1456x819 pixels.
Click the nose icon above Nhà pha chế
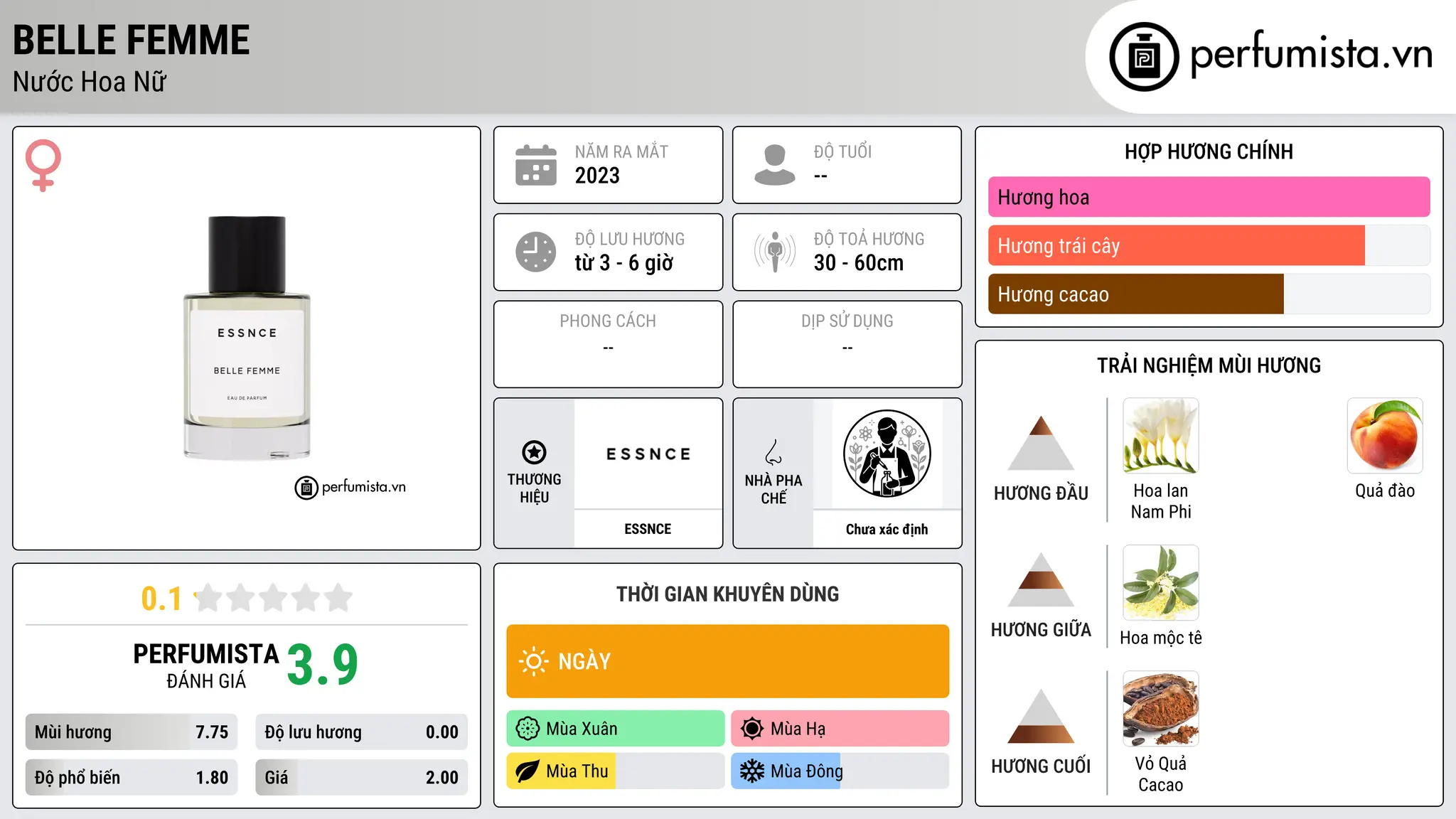pyautogui.click(x=773, y=452)
